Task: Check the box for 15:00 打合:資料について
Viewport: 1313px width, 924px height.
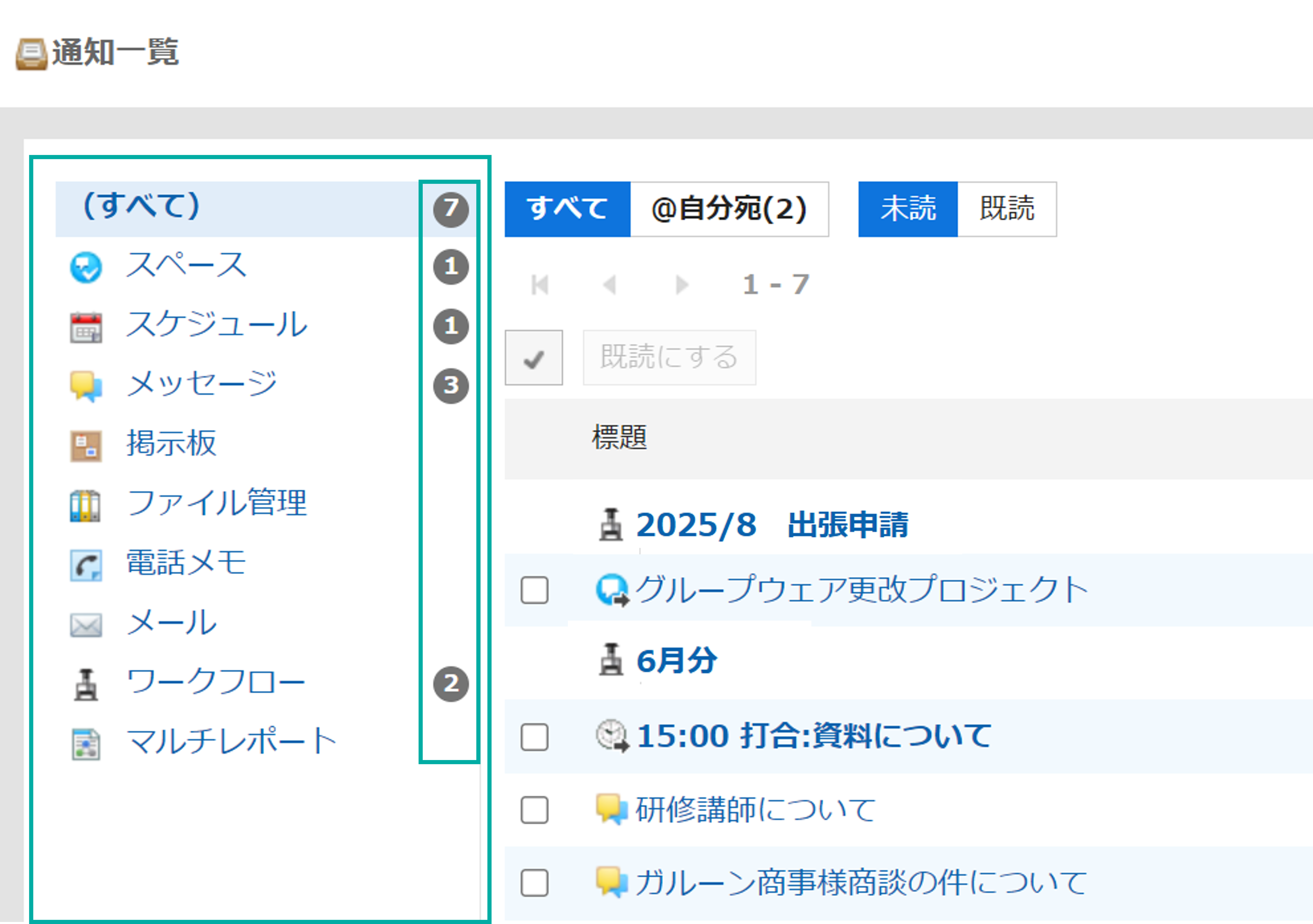Action: [535, 737]
